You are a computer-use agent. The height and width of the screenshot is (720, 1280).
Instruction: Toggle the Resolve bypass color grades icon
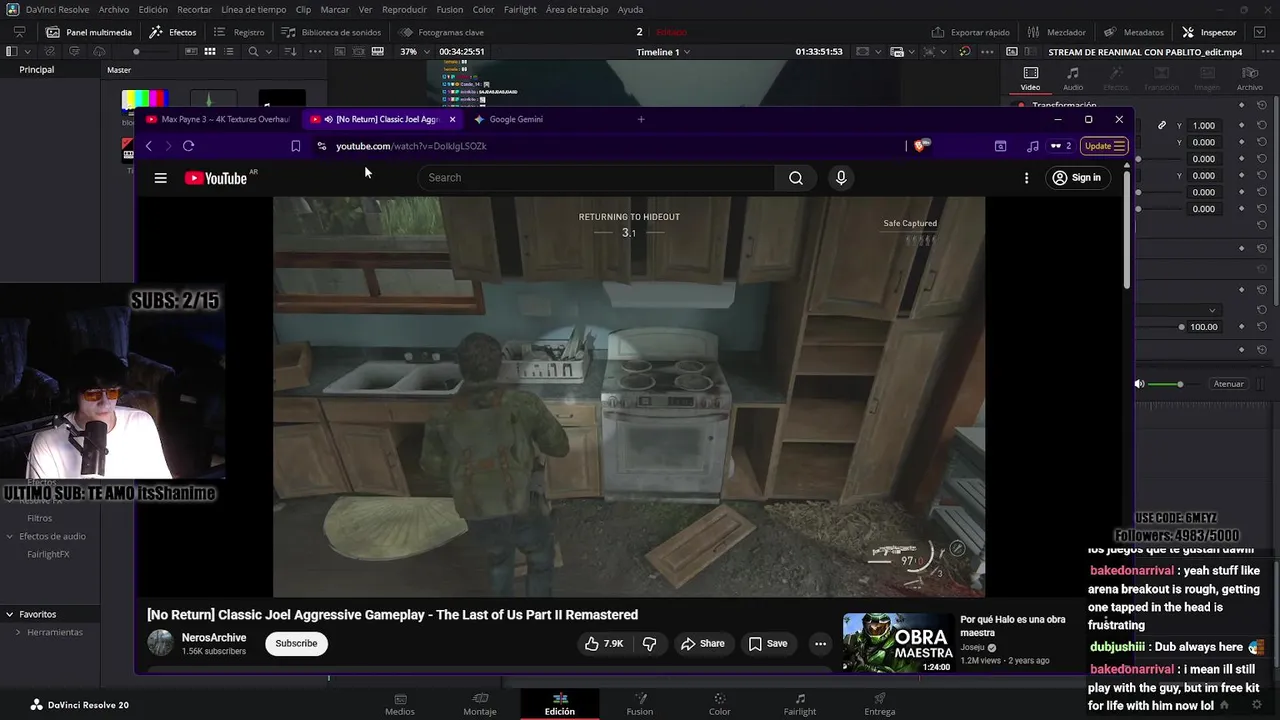click(964, 51)
